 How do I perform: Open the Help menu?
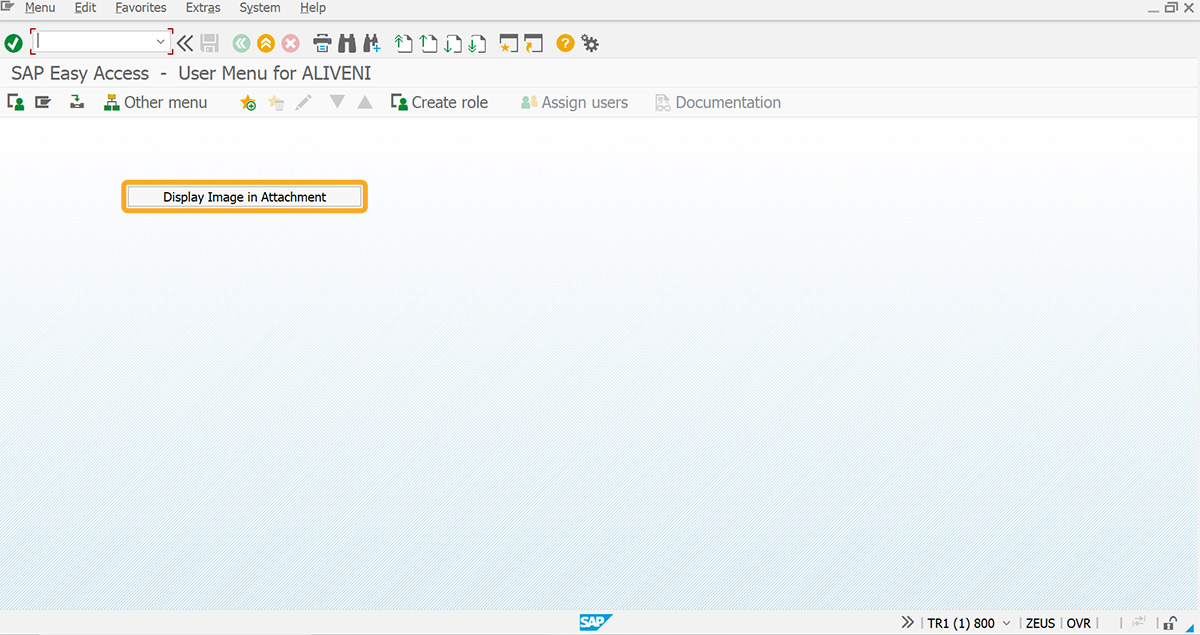point(313,8)
